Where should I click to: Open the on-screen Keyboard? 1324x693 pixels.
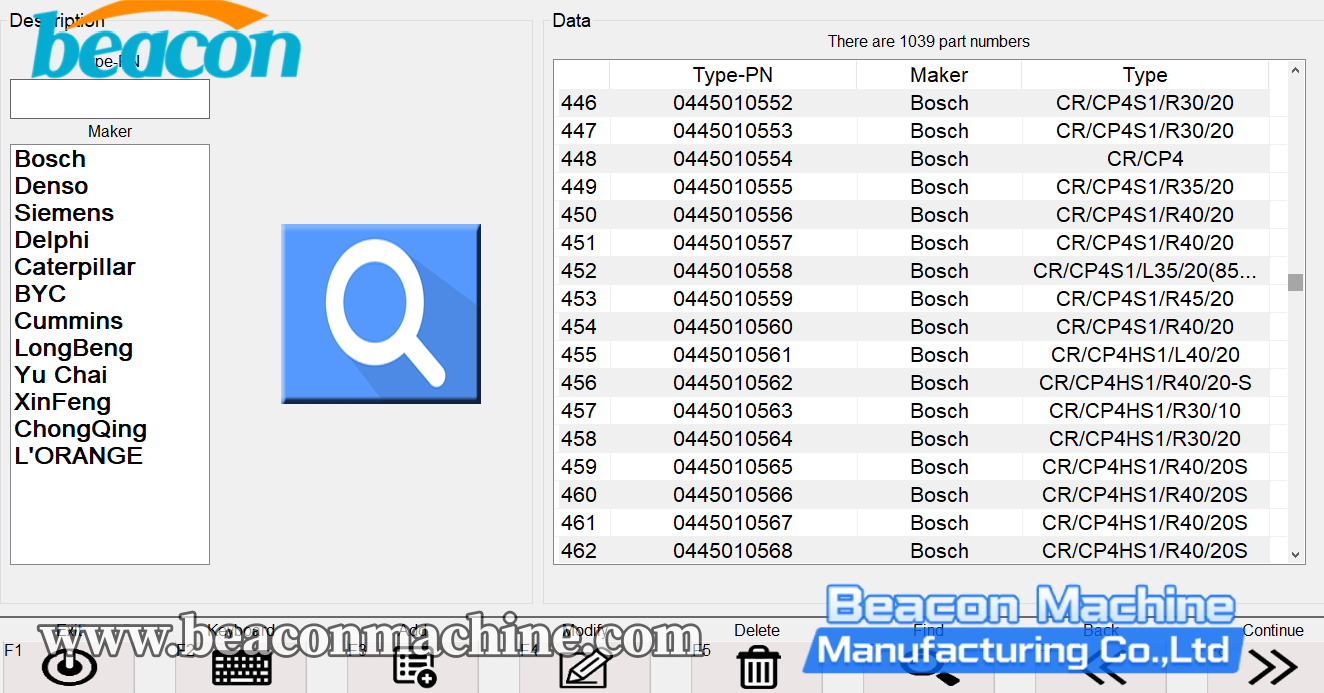(x=241, y=666)
